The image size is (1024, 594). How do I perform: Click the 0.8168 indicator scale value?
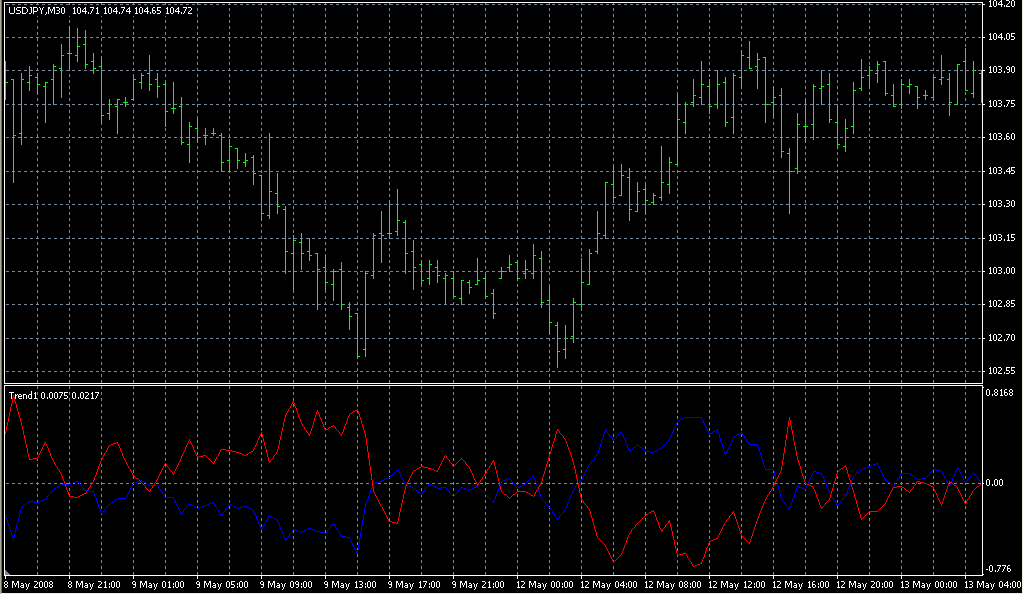(1001, 393)
